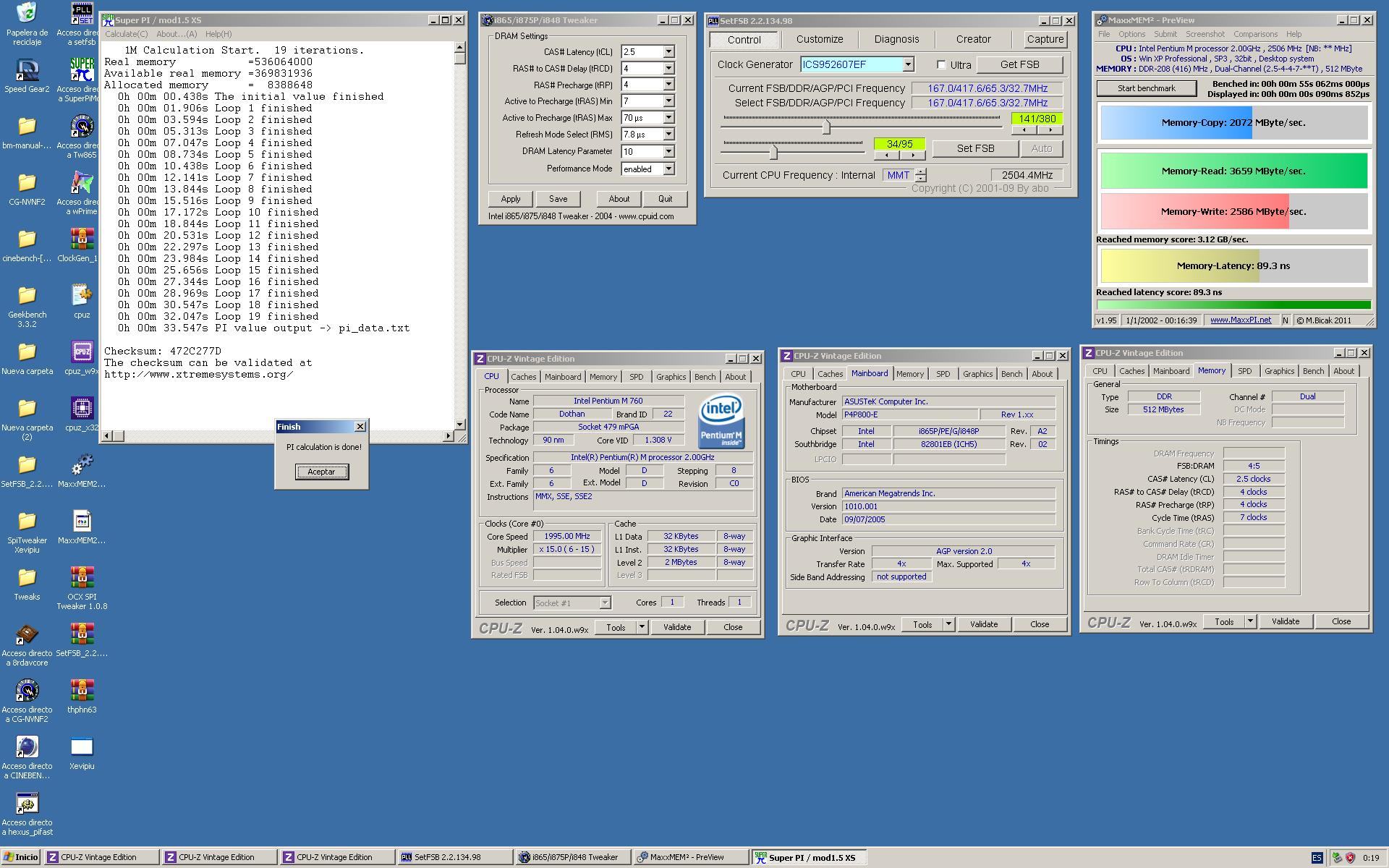The width and height of the screenshot is (1389, 868).
Task: Switch to the Caches tab in CPU-Z
Action: pyautogui.click(x=523, y=377)
